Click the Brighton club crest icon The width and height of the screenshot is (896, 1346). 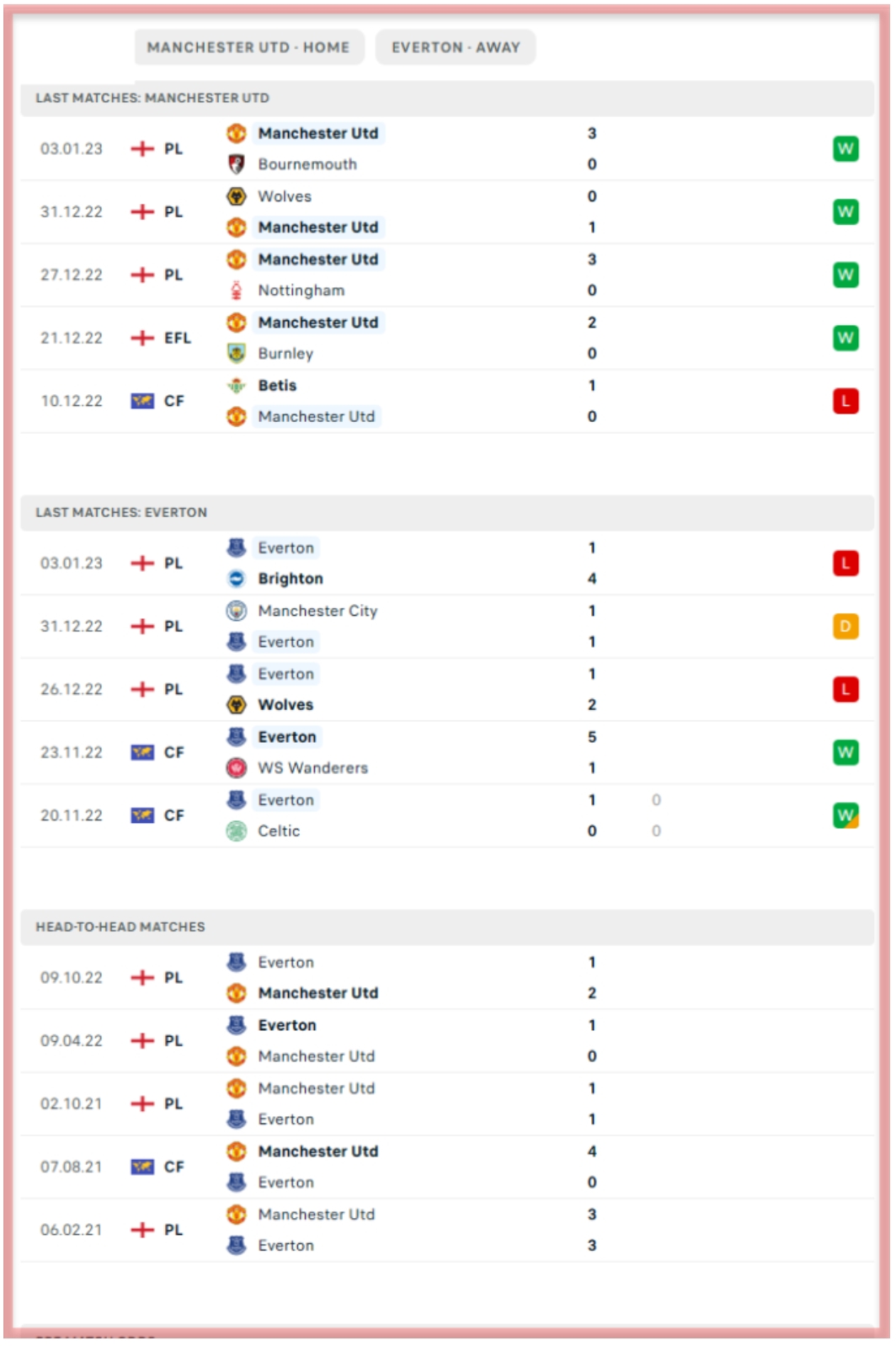click(x=237, y=579)
